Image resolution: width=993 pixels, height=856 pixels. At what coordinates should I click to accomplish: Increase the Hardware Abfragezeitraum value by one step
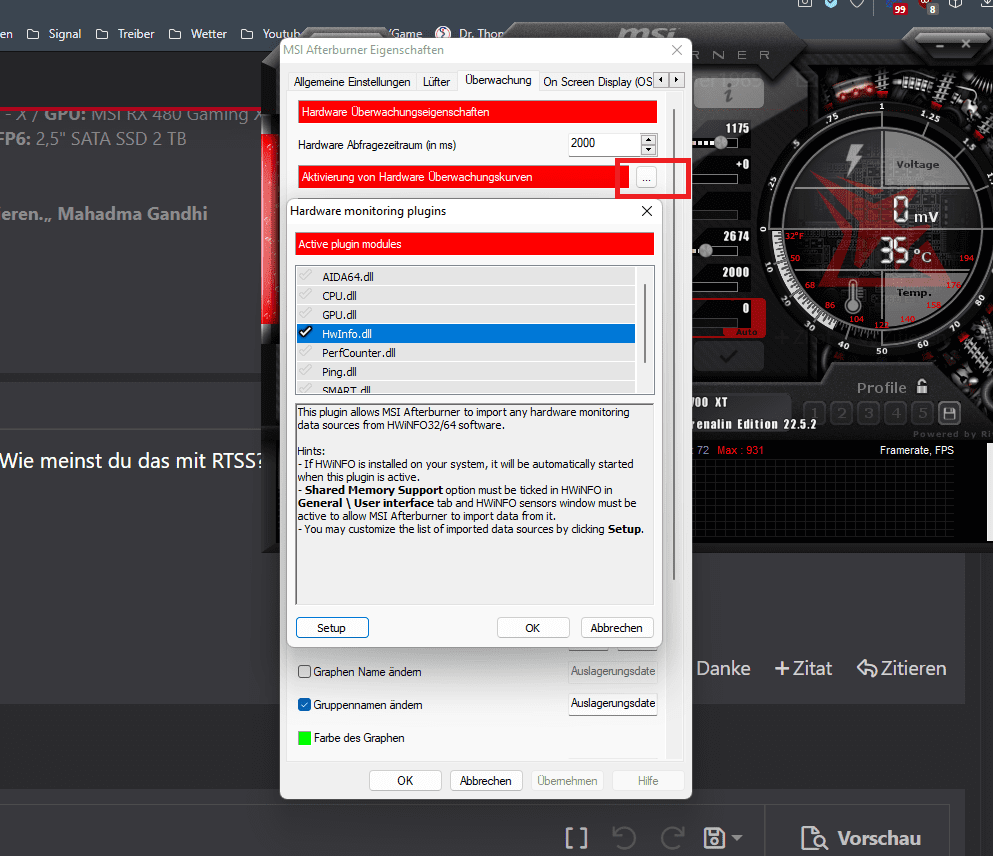coord(648,140)
